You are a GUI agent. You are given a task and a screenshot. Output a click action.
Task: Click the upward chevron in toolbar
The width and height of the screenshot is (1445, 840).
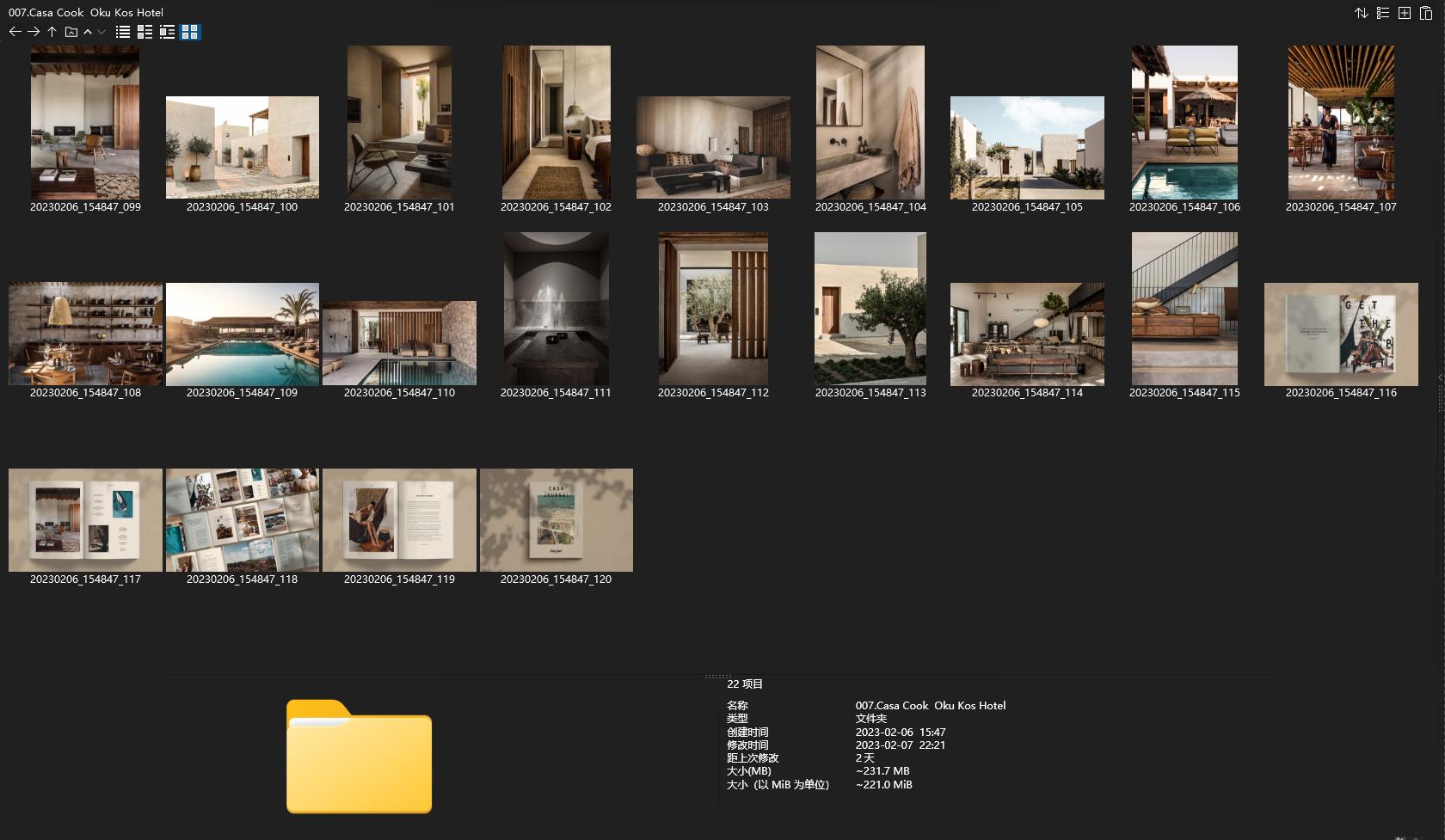[88, 32]
